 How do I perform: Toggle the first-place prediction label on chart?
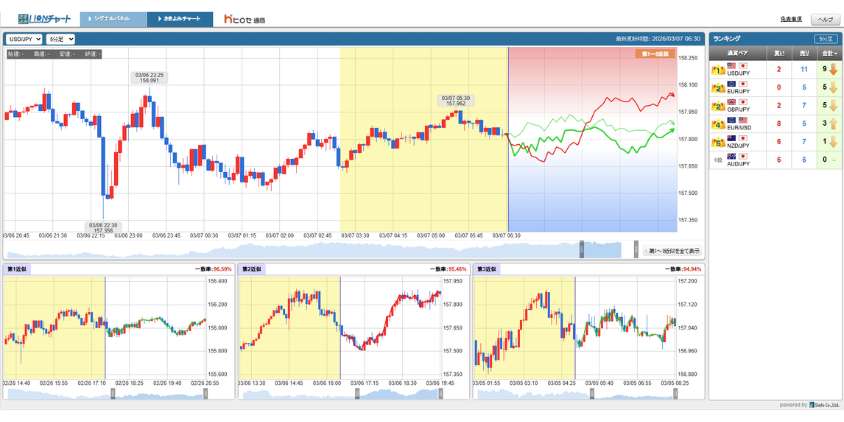coord(654,54)
